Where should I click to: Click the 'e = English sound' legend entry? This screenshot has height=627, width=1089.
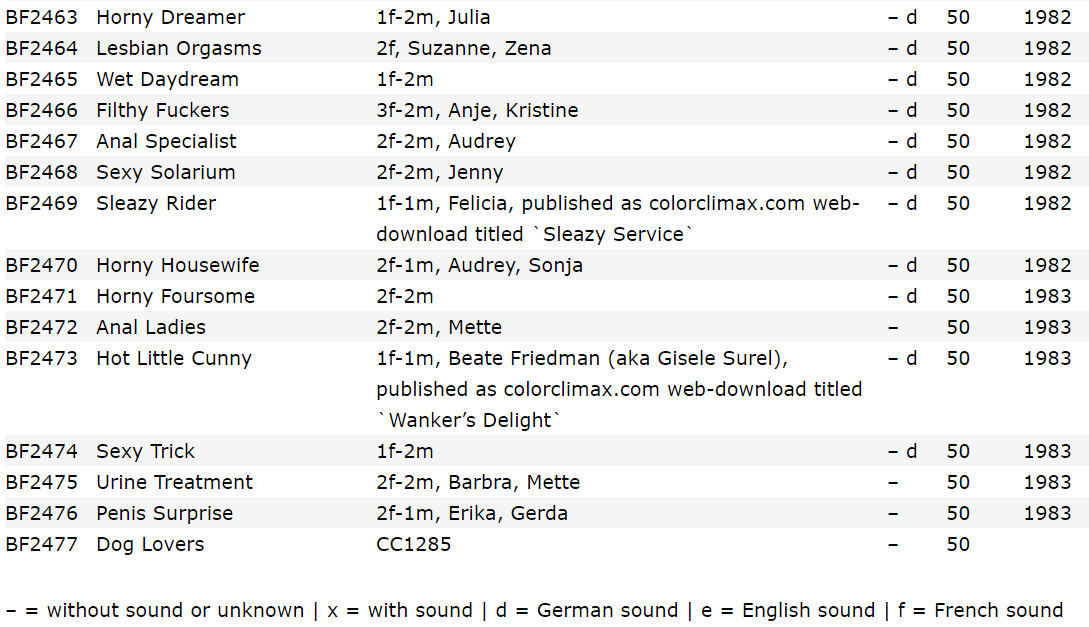click(x=788, y=610)
